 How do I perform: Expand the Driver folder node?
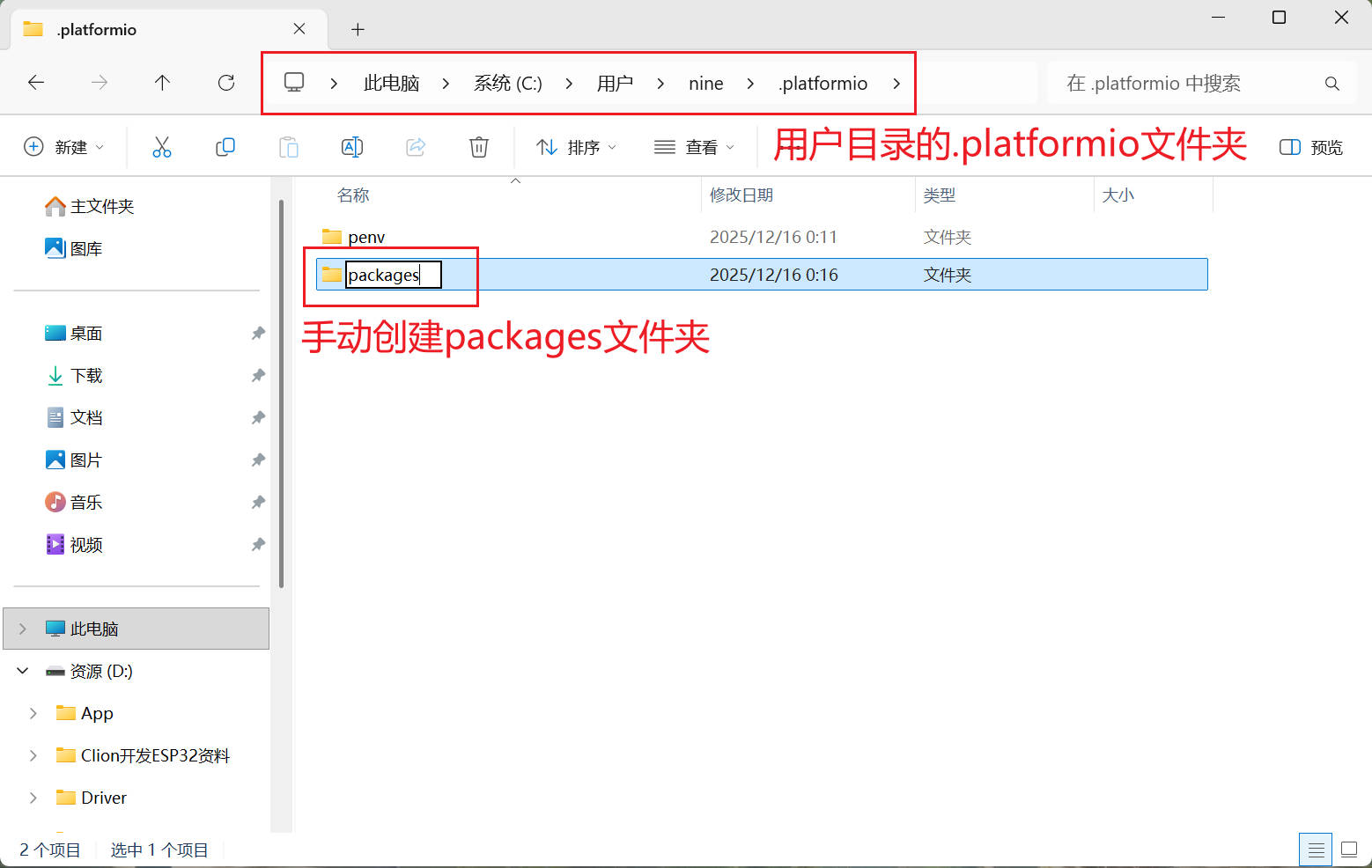coord(33,798)
